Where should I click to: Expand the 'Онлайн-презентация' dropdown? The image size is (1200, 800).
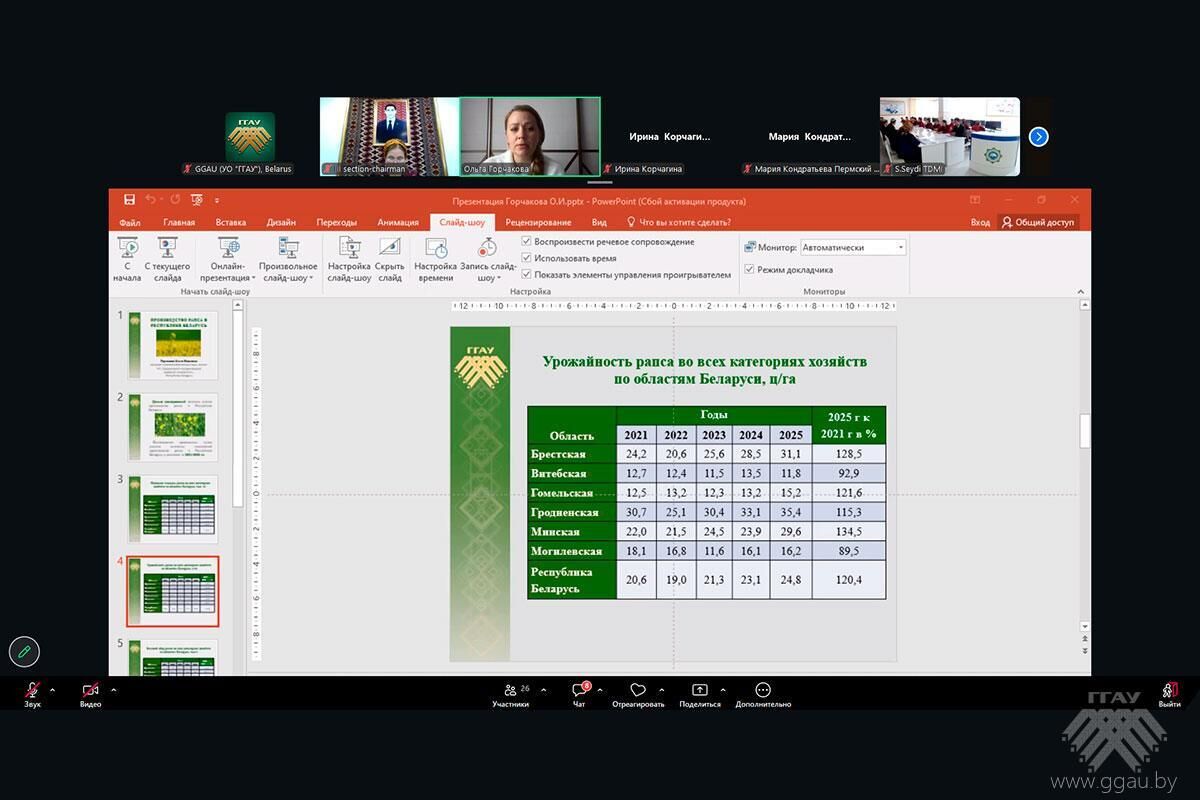click(x=228, y=278)
